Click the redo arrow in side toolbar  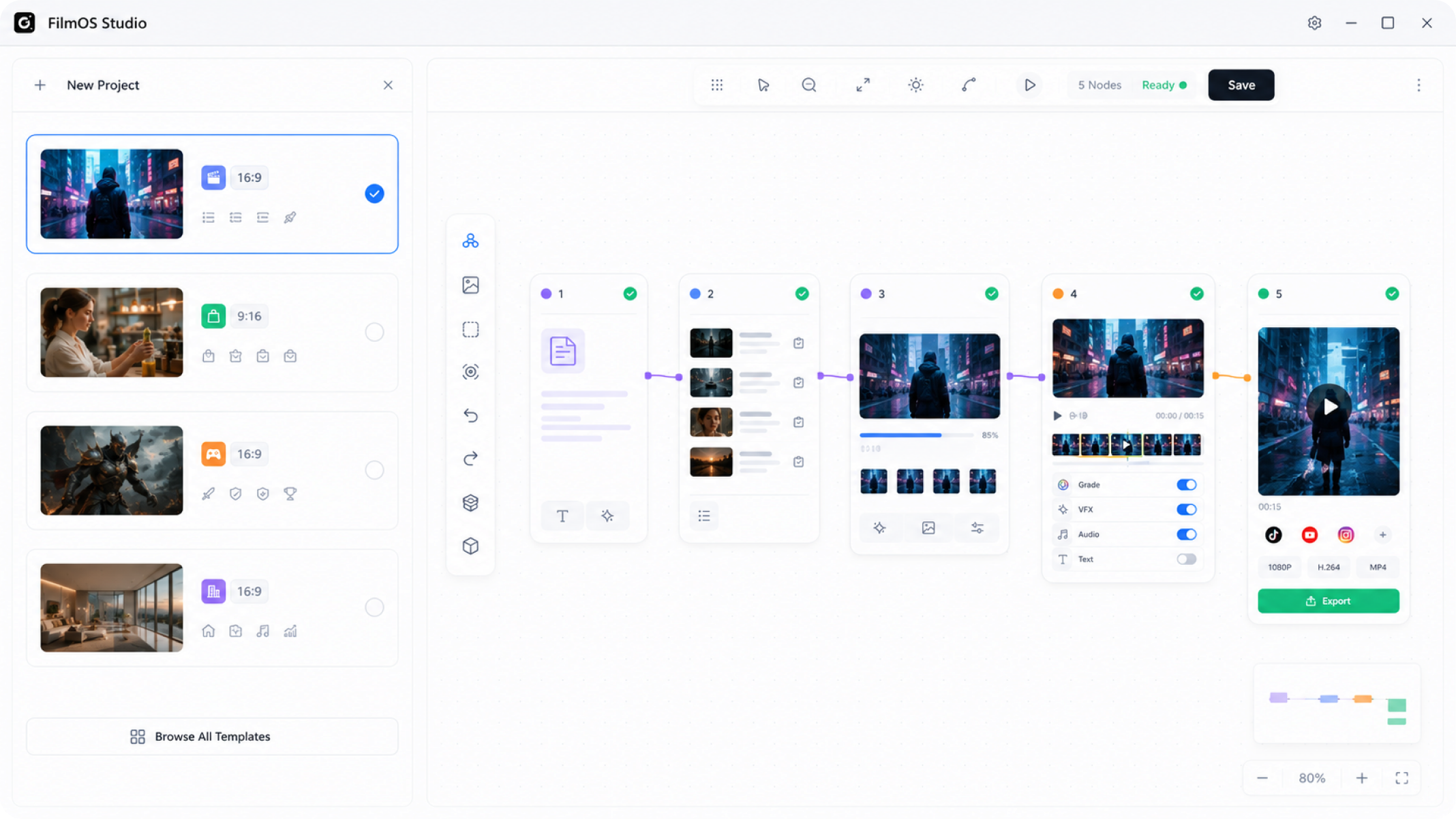[470, 459]
